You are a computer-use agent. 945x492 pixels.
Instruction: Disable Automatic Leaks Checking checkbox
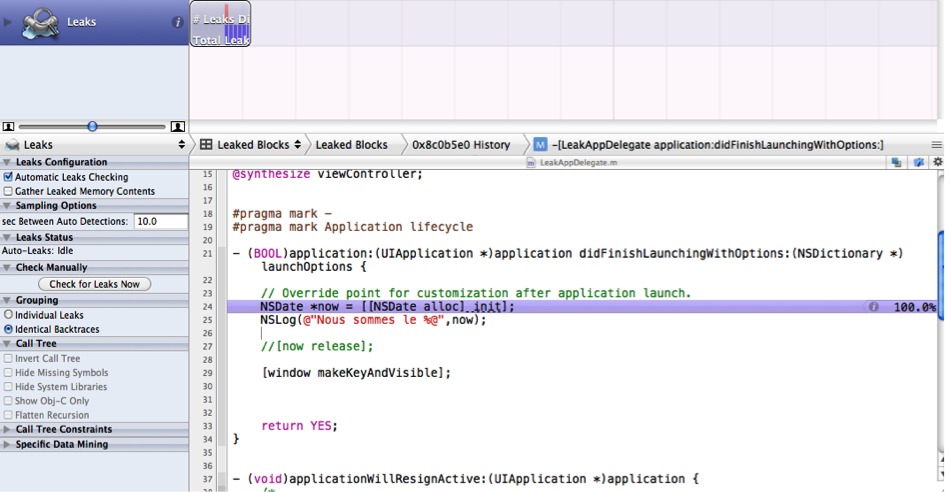[x=8, y=177]
